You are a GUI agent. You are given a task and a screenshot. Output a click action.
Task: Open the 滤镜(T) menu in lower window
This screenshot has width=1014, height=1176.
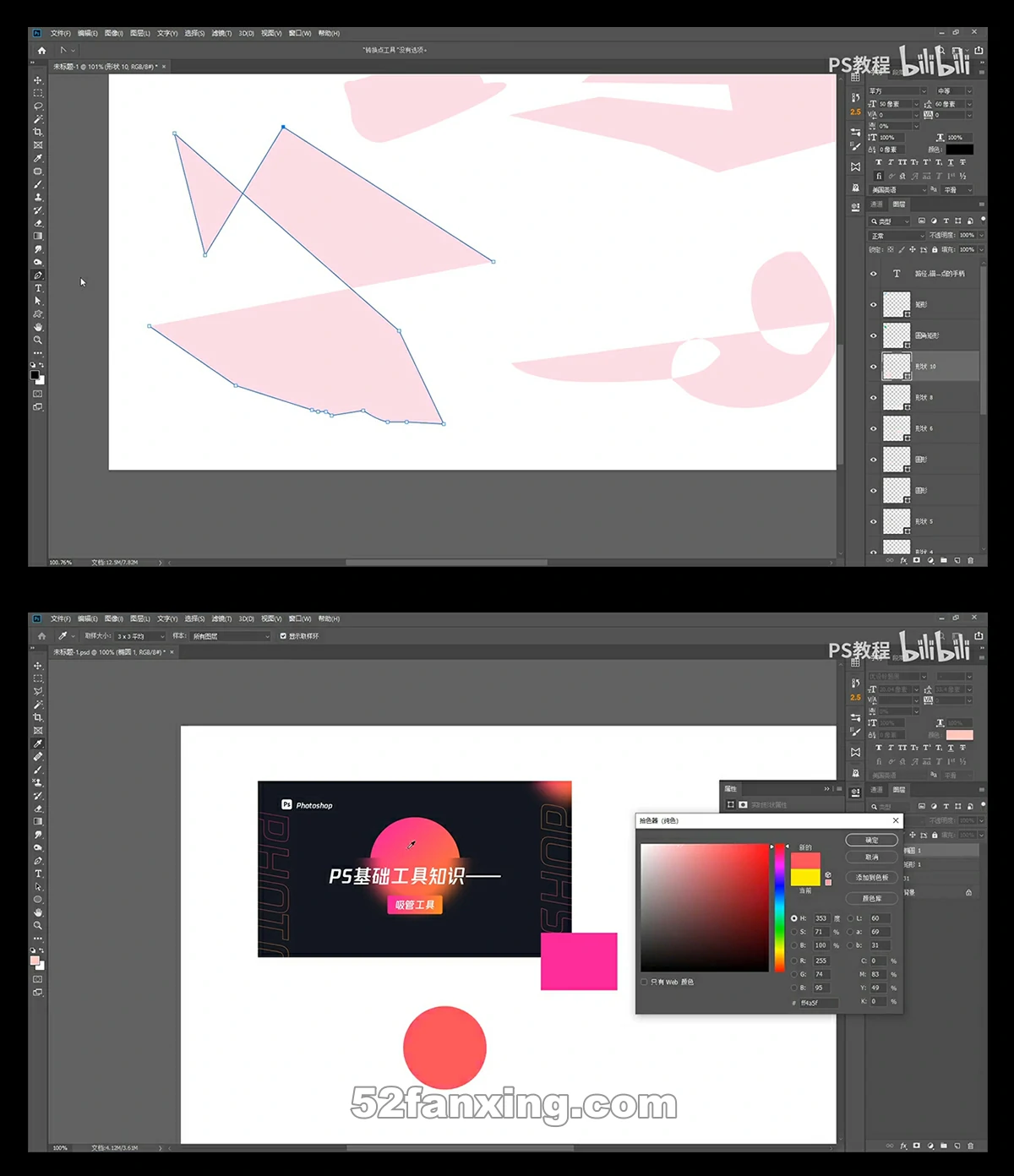(221, 619)
